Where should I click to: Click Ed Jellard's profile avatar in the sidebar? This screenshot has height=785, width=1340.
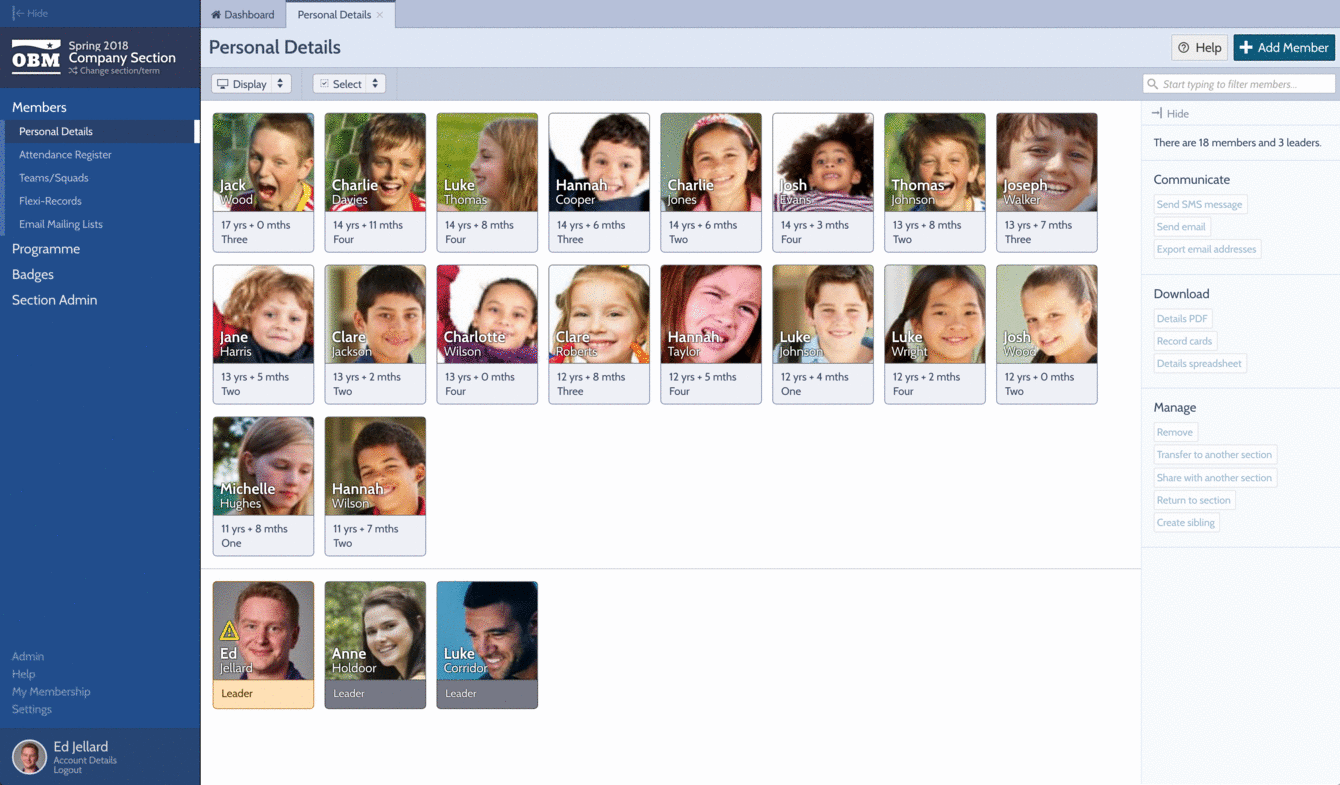point(29,757)
